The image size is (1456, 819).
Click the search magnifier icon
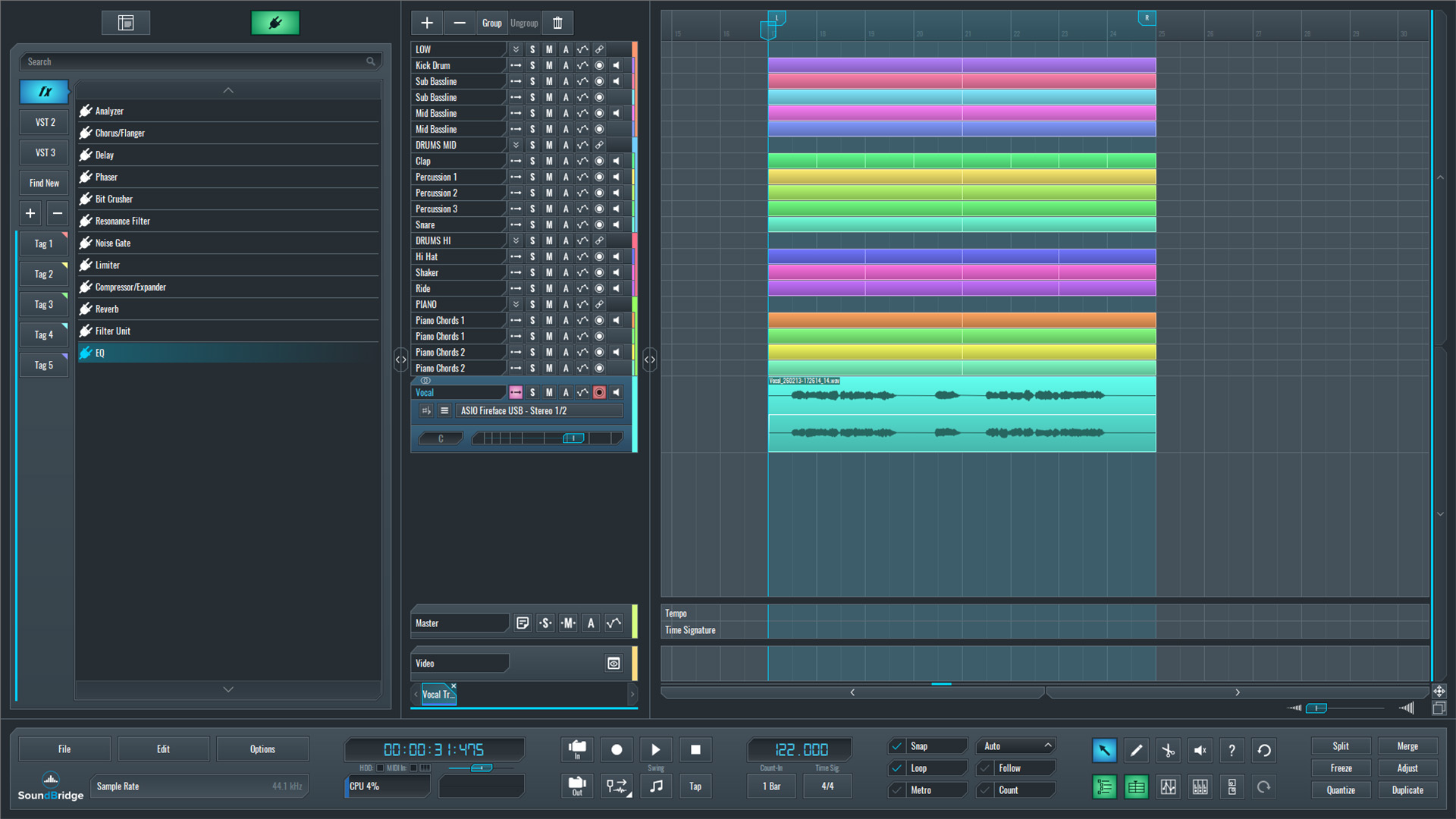coord(371,61)
